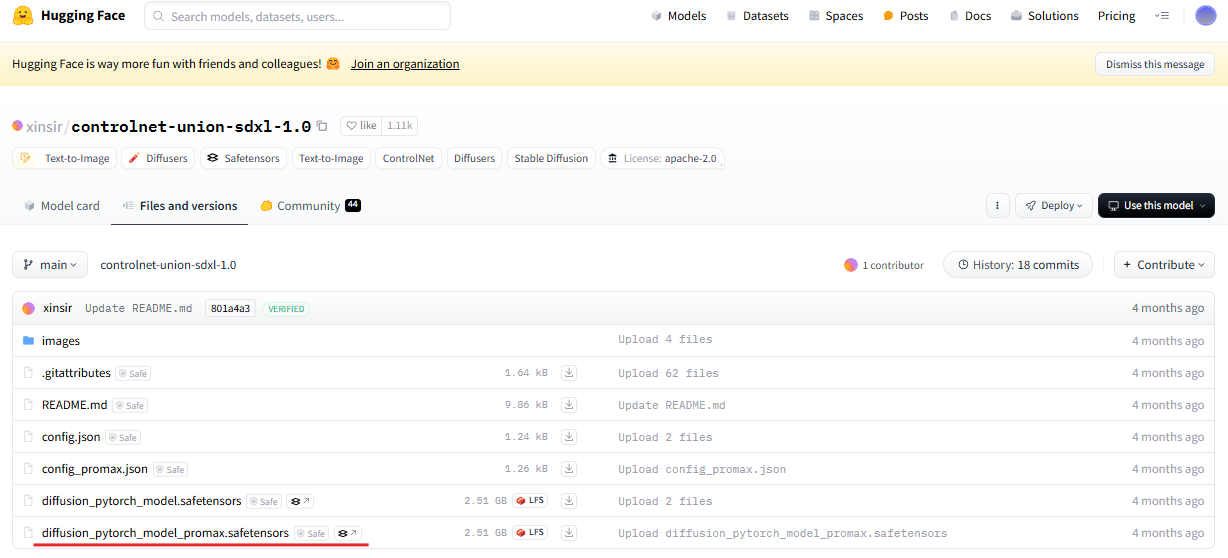The height and width of the screenshot is (558, 1228).
Task: Open the 'Update README.md' latest commit message
Action: (x=138, y=308)
